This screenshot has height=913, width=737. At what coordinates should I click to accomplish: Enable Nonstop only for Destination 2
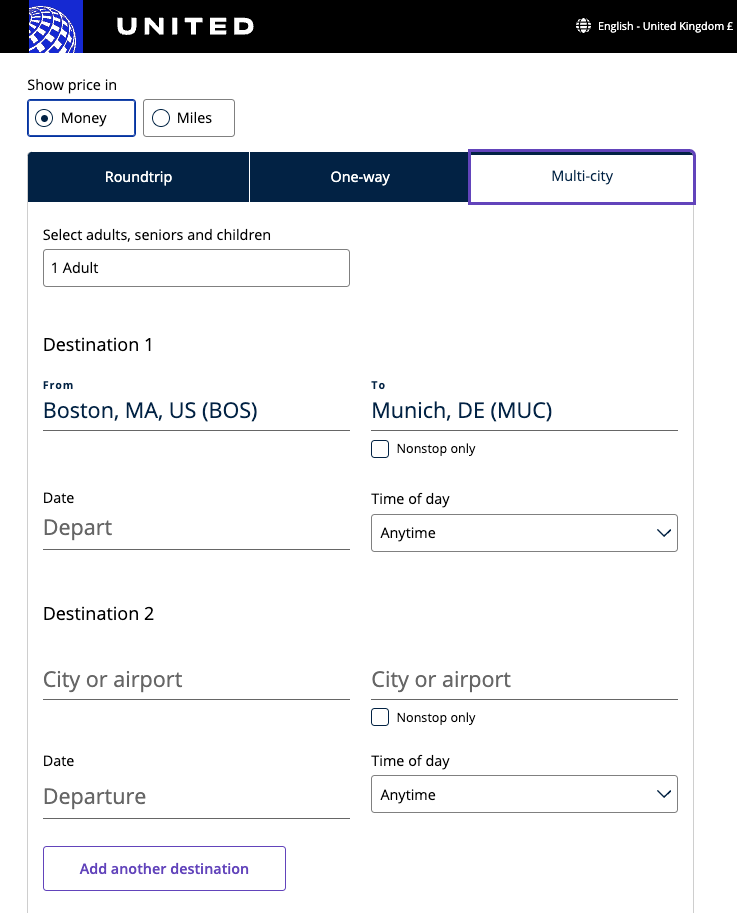(x=380, y=717)
